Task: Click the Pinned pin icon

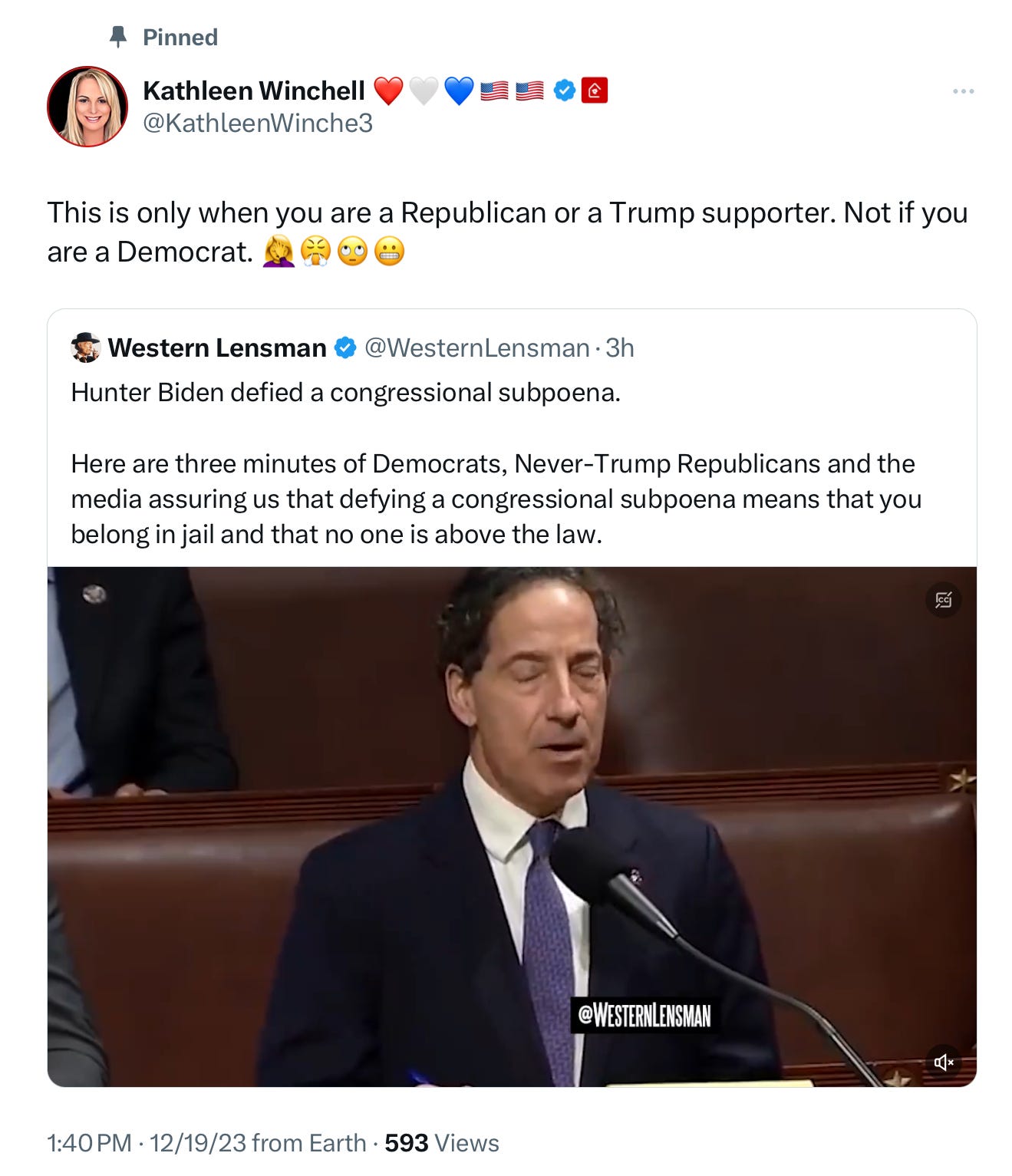Action: click(118, 37)
